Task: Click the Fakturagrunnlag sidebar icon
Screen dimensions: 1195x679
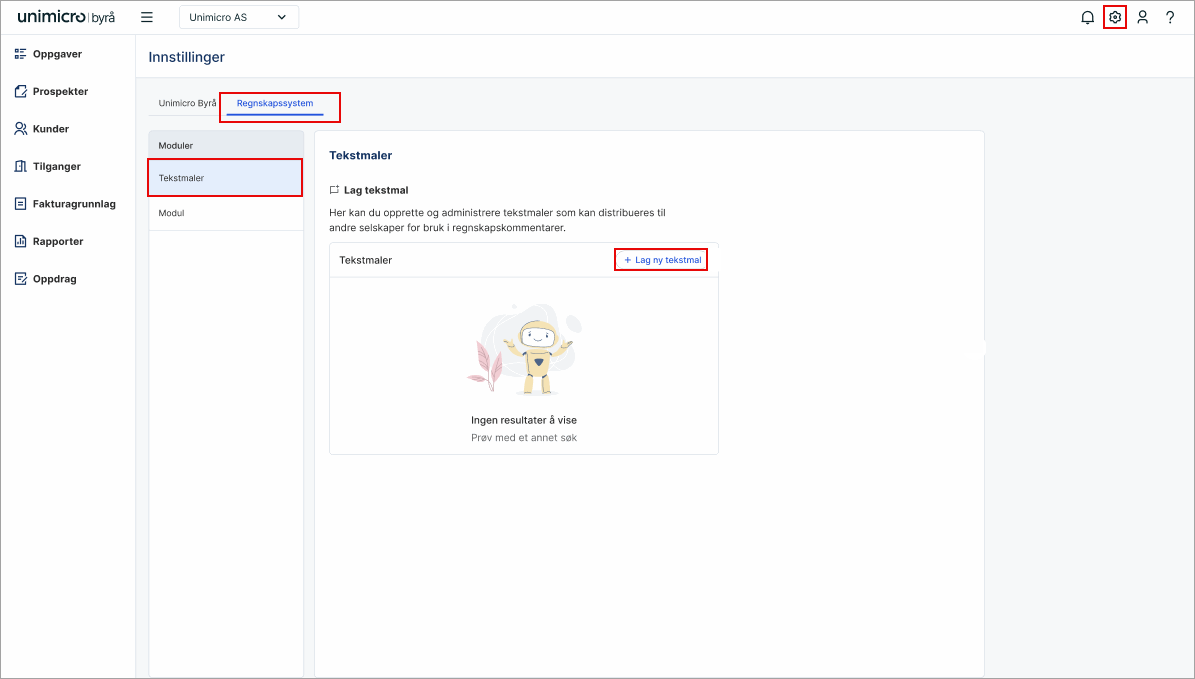Action: 21,203
